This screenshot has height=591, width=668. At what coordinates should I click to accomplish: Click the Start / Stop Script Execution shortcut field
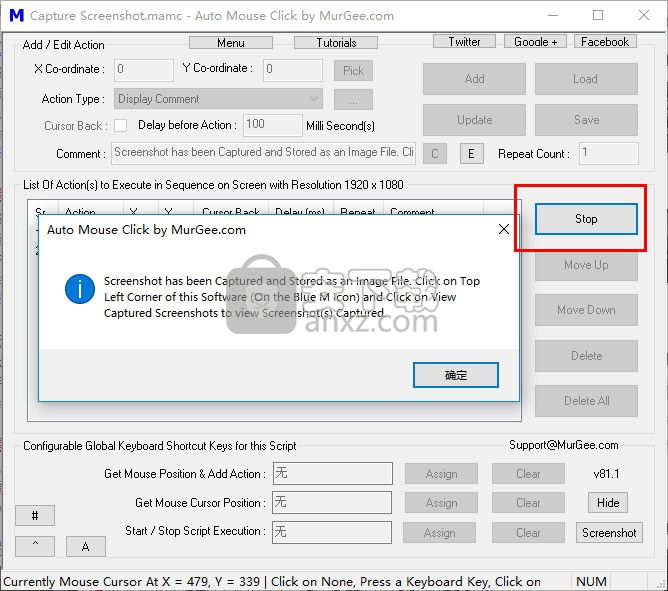(332, 533)
